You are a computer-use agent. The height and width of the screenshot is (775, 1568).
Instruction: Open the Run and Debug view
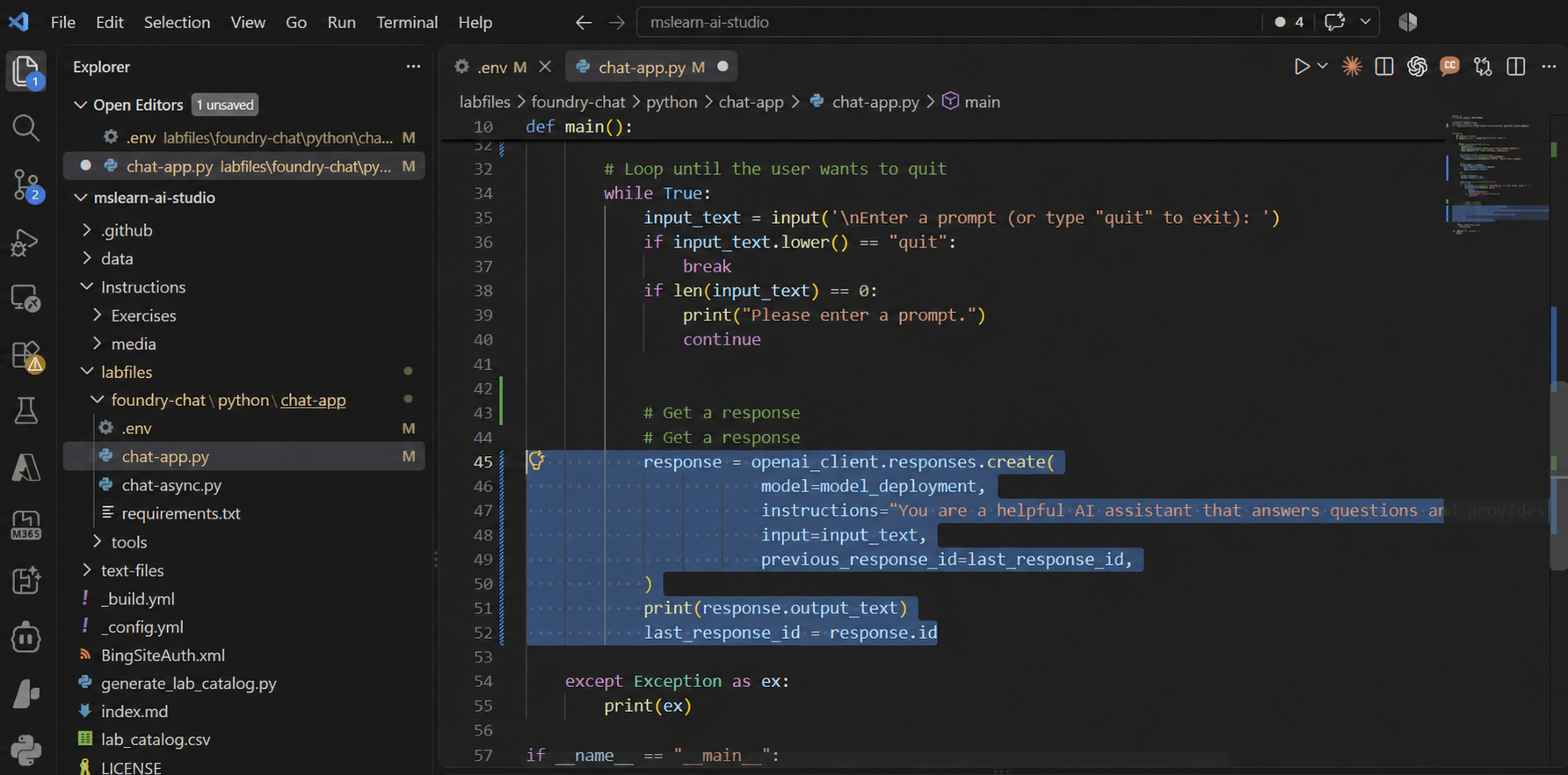(x=26, y=243)
